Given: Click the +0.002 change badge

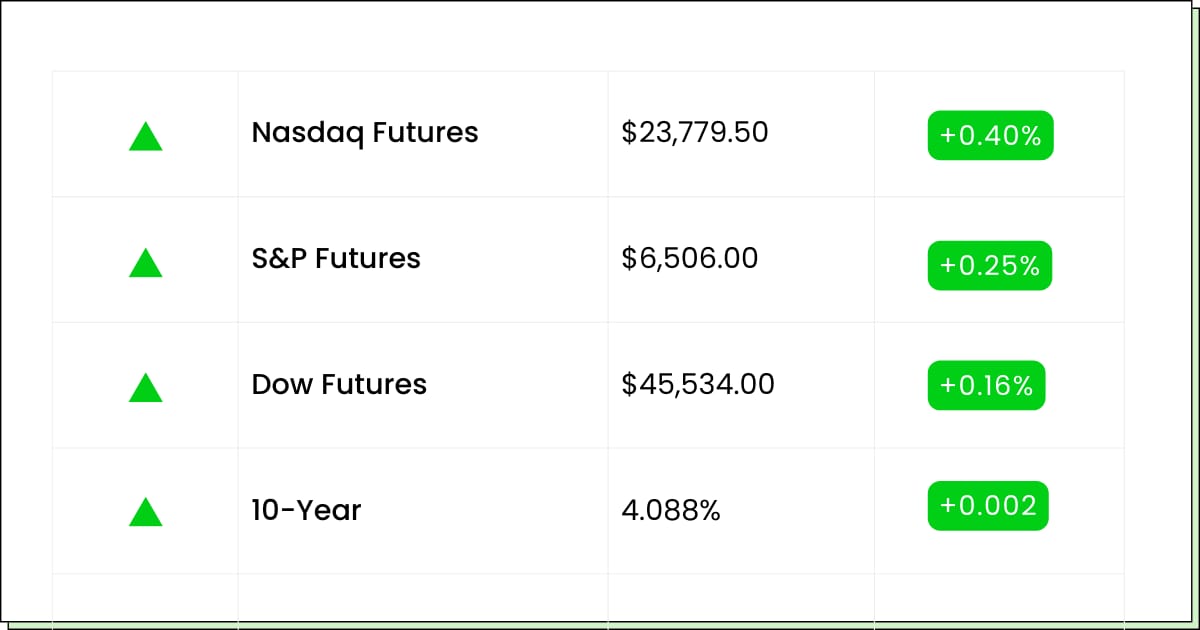Looking at the screenshot, I should pyautogui.click(x=988, y=506).
